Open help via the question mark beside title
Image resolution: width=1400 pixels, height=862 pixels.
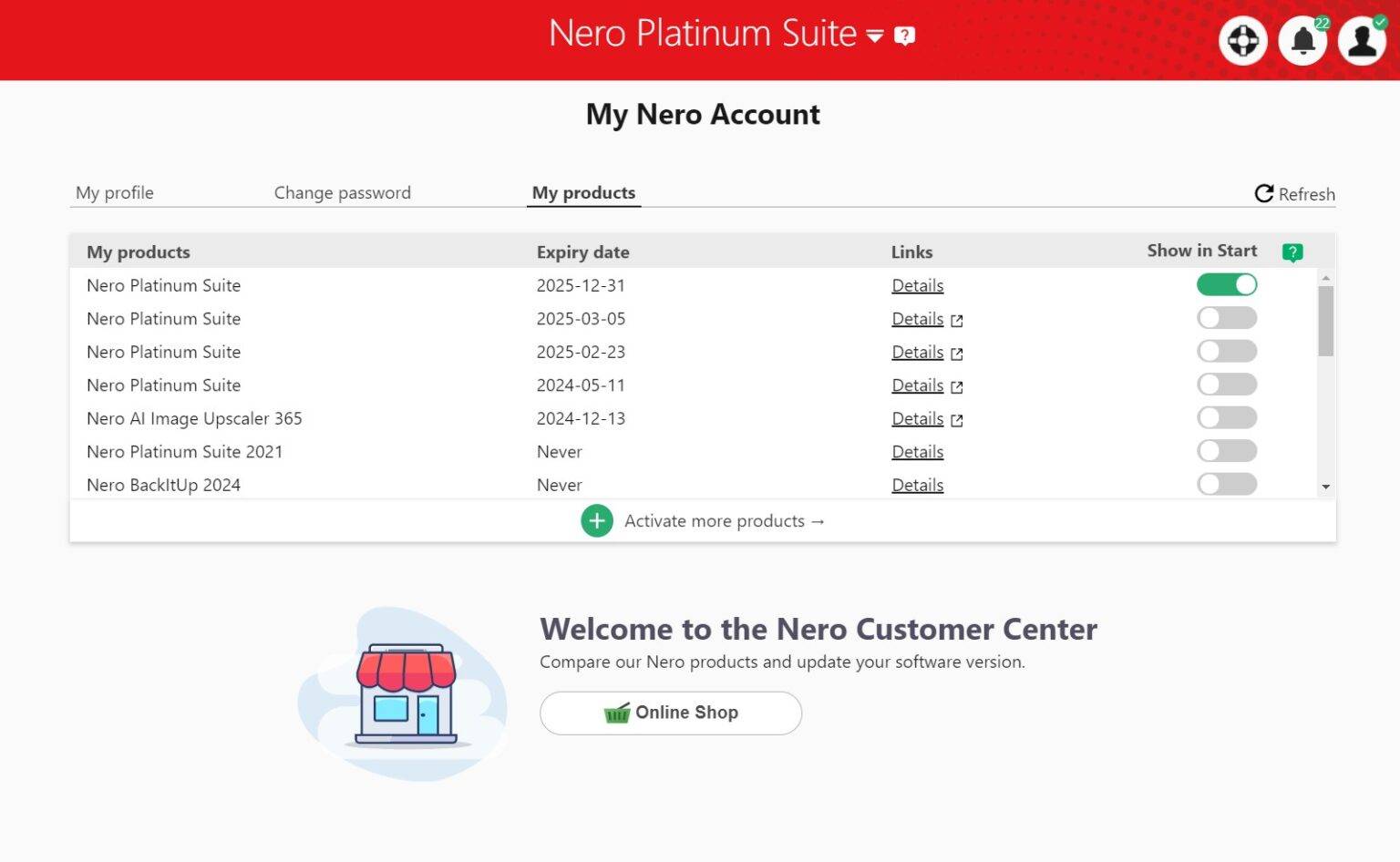pyautogui.click(x=904, y=36)
